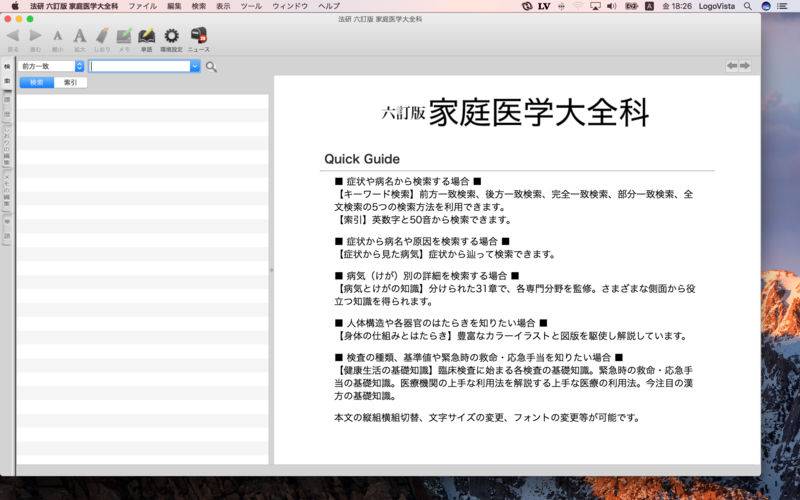Shrink text with the small A (縮小) icon

pyautogui.click(x=58, y=36)
